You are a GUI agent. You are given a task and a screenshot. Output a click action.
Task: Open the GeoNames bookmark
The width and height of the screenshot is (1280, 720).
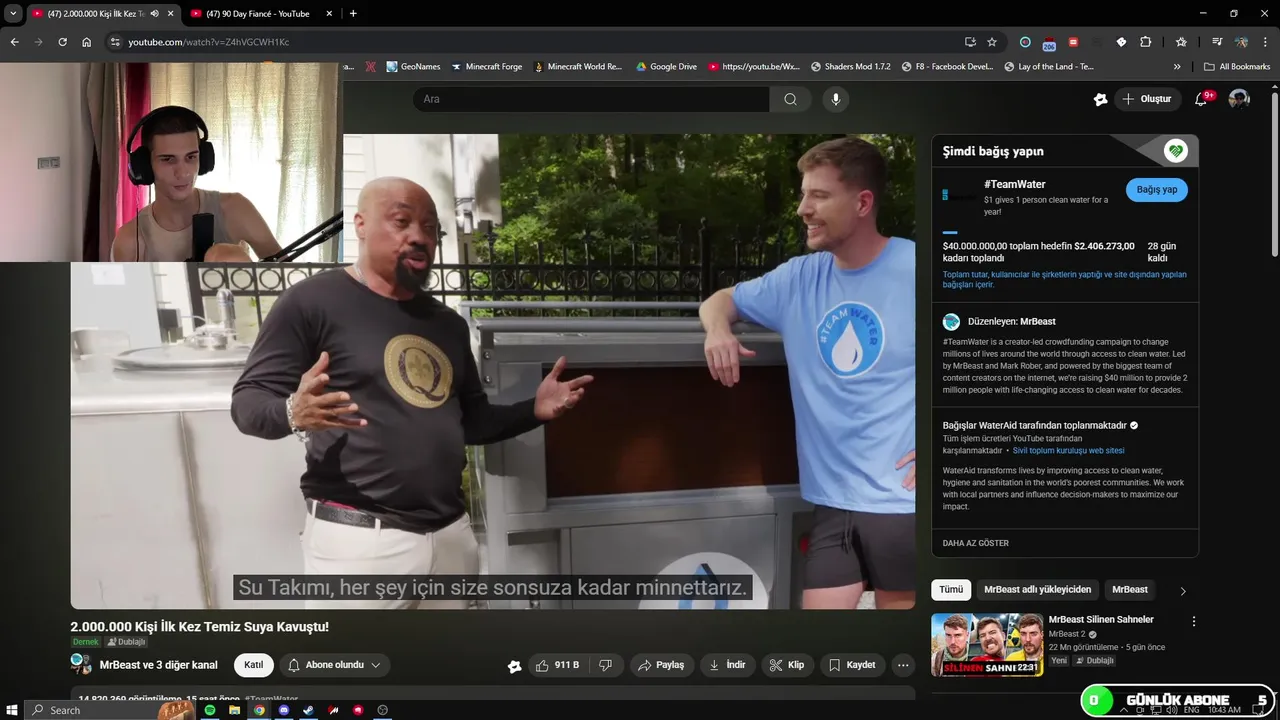pyautogui.click(x=413, y=67)
